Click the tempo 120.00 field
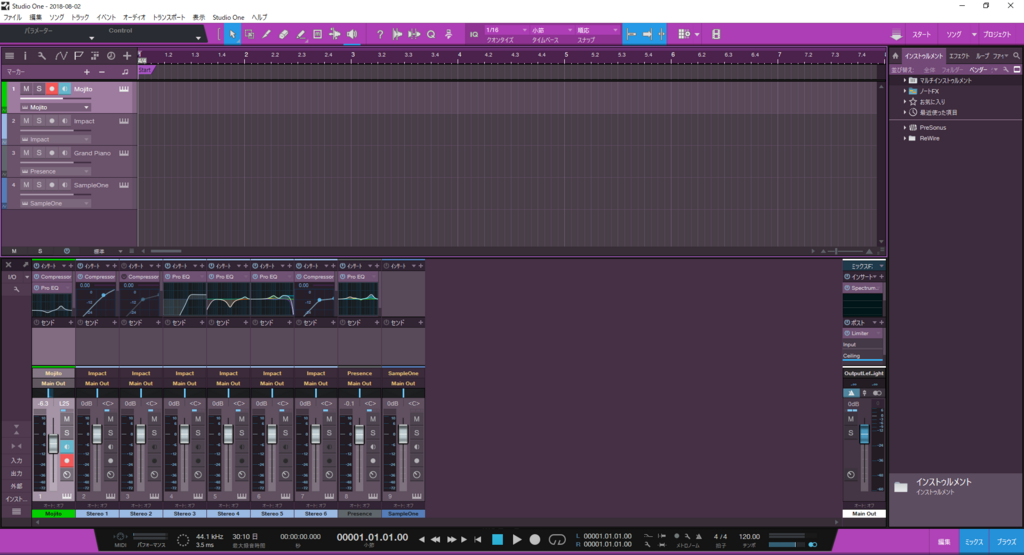 pyautogui.click(x=749, y=537)
